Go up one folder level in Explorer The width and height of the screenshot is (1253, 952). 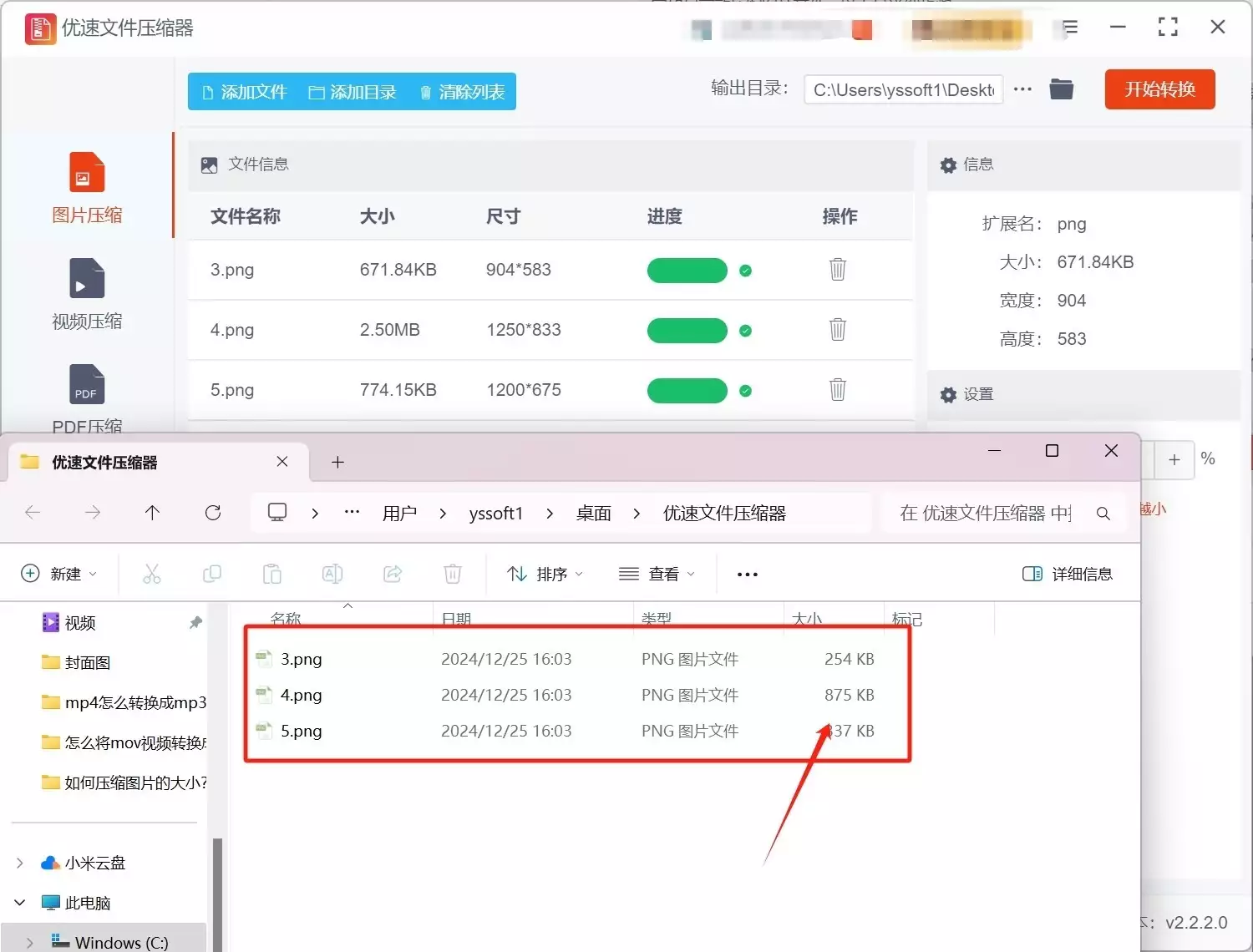click(152, 513)
